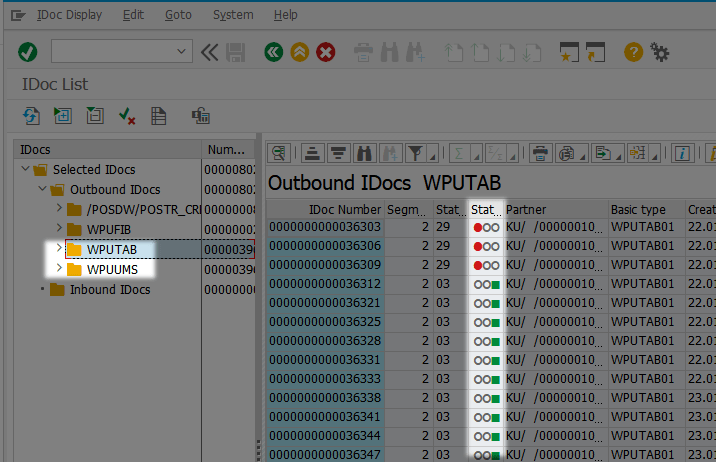Viewport: 716px width, 462px height.
Task: Click IDoc number 0000000000036312
Action: [x=325, y=284]
